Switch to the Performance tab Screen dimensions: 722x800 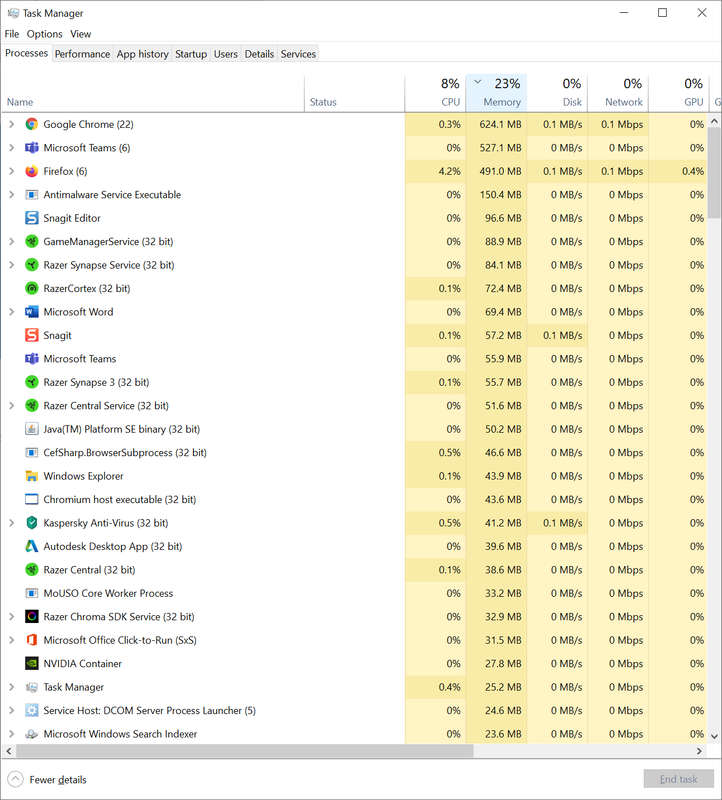(x=82, y=54)
